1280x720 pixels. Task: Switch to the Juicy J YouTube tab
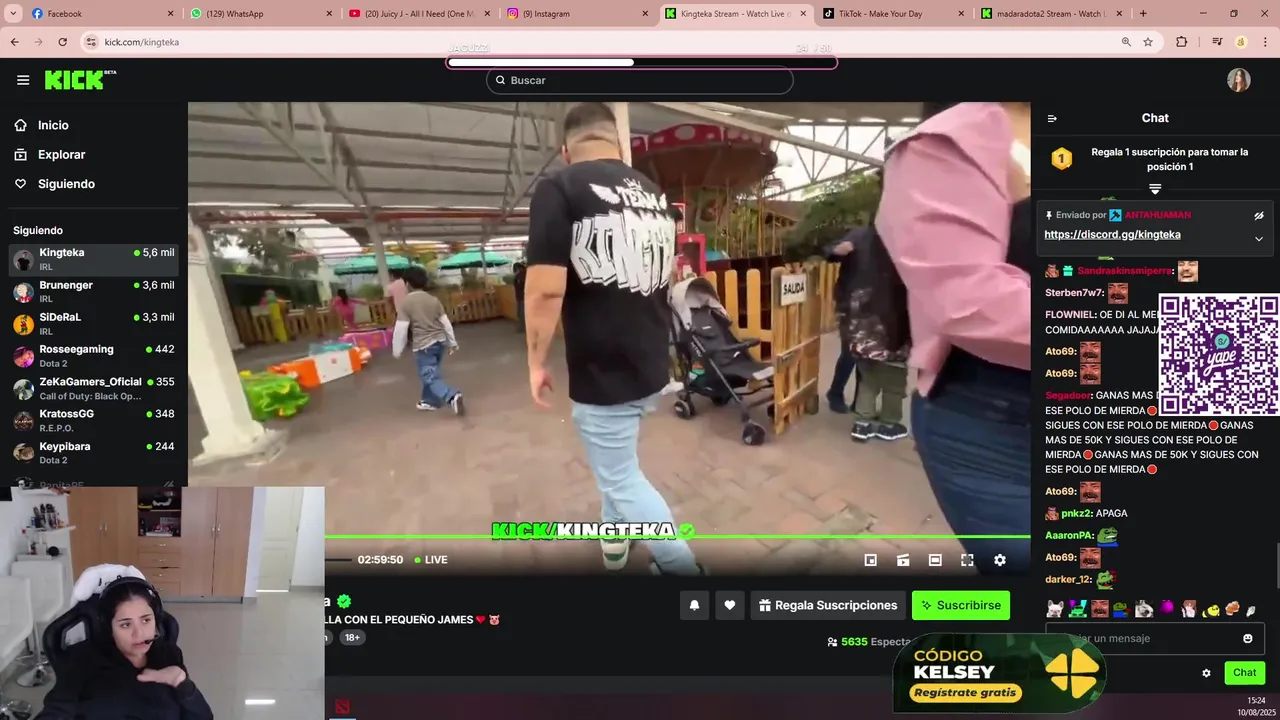tap(420, 14)
